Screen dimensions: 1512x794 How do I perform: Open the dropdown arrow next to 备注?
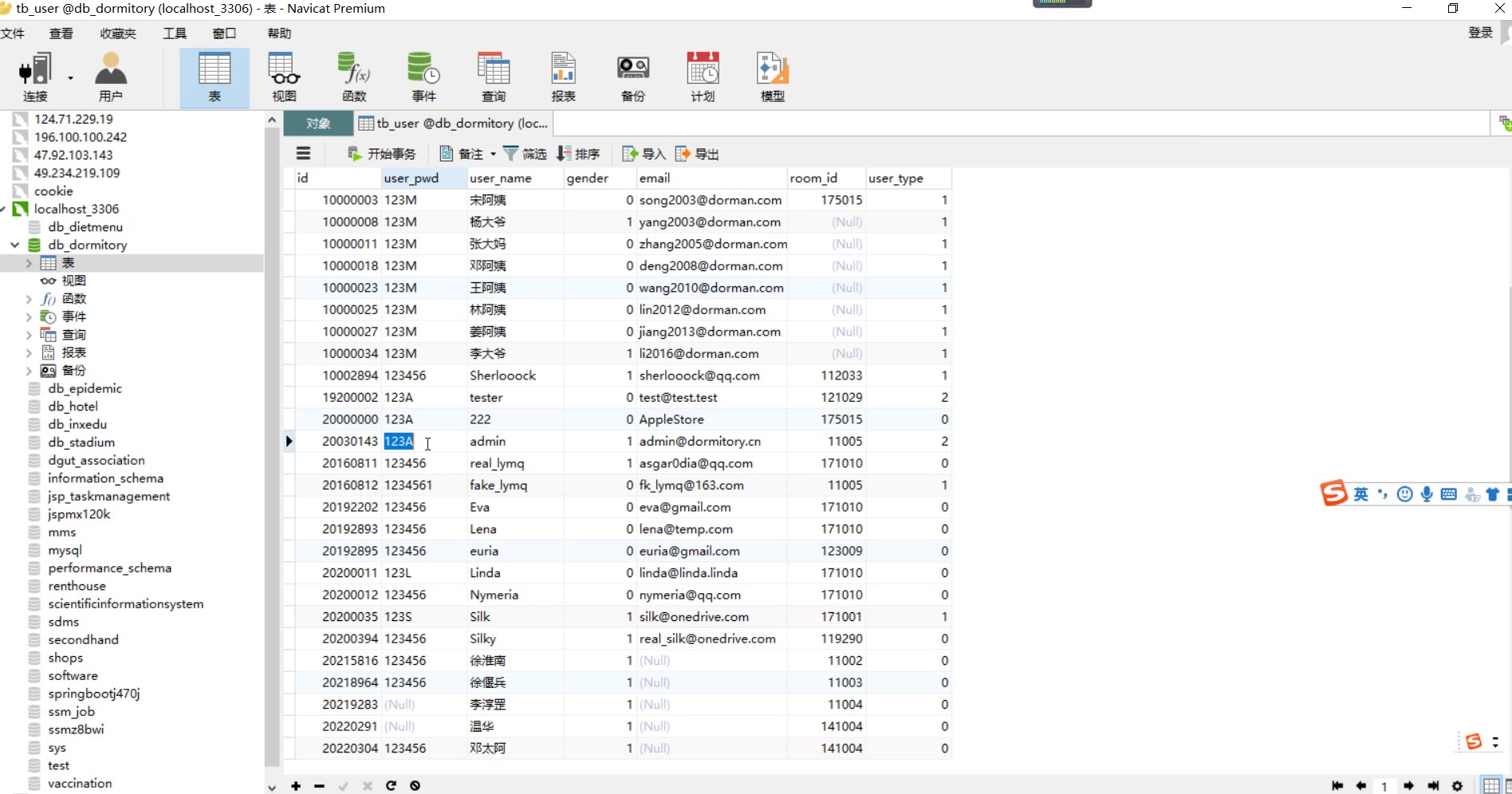click(x=493, y=154)
